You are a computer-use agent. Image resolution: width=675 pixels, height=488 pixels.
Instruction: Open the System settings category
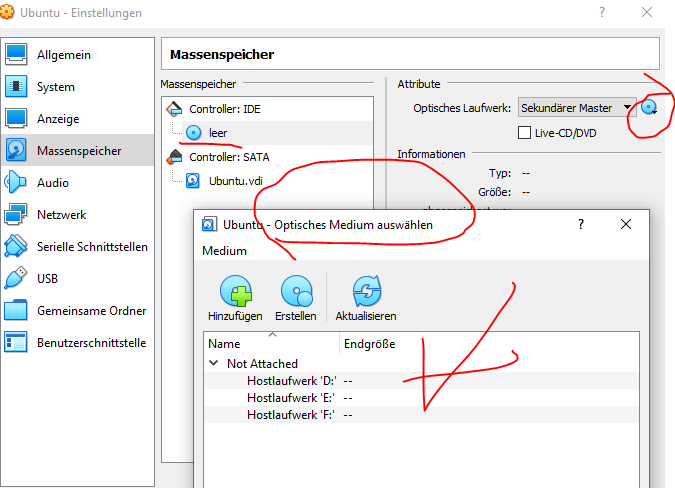click(x=77, y=86)
